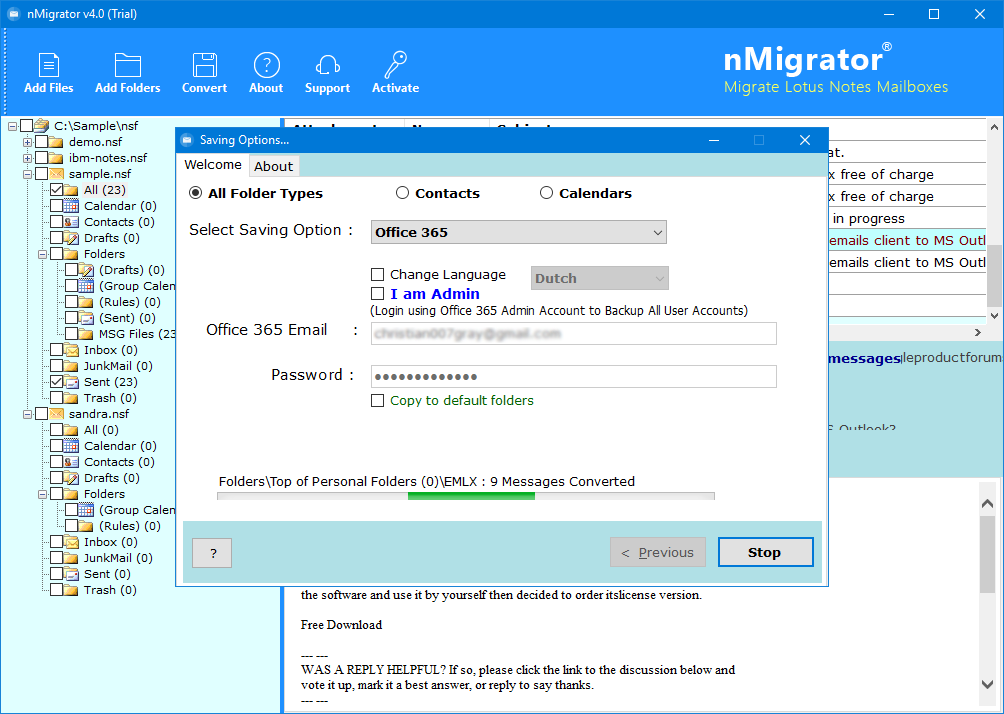Uncheck the Sent (23) folder checkbox
The width and height of the screenshot is (1004, 714).
point(56,382)
